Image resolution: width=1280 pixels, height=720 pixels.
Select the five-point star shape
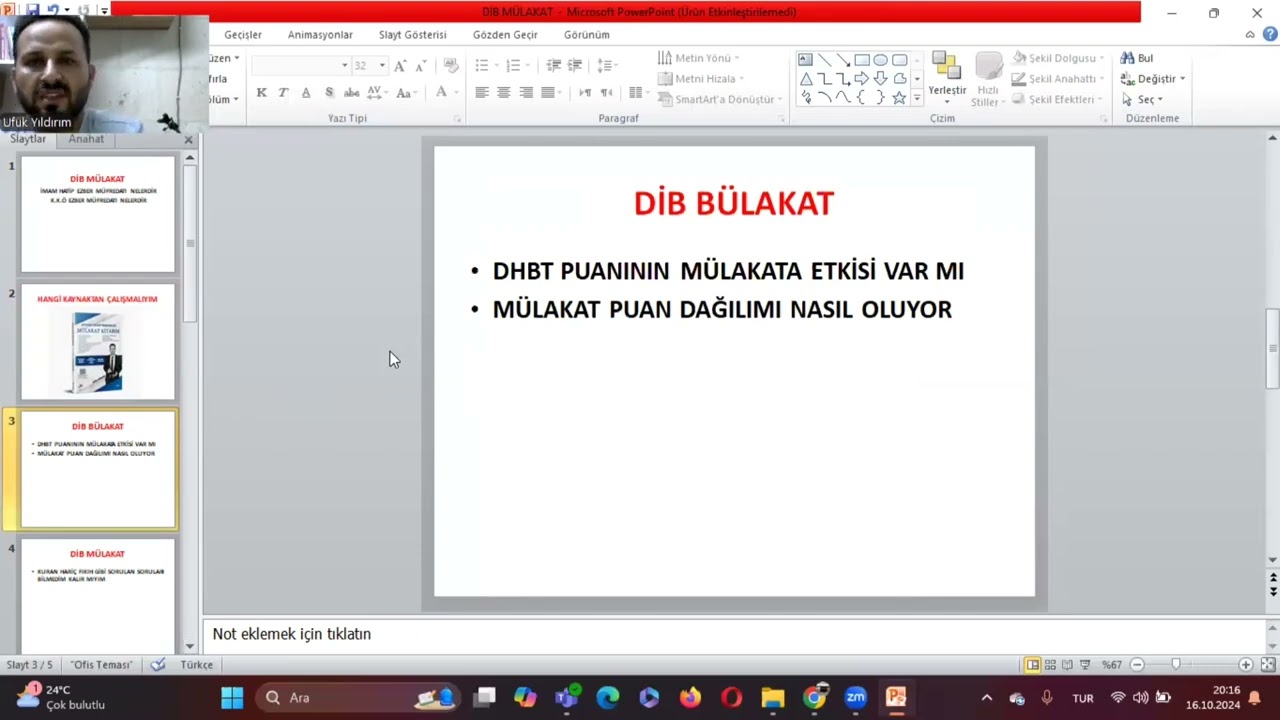[899, 98]
